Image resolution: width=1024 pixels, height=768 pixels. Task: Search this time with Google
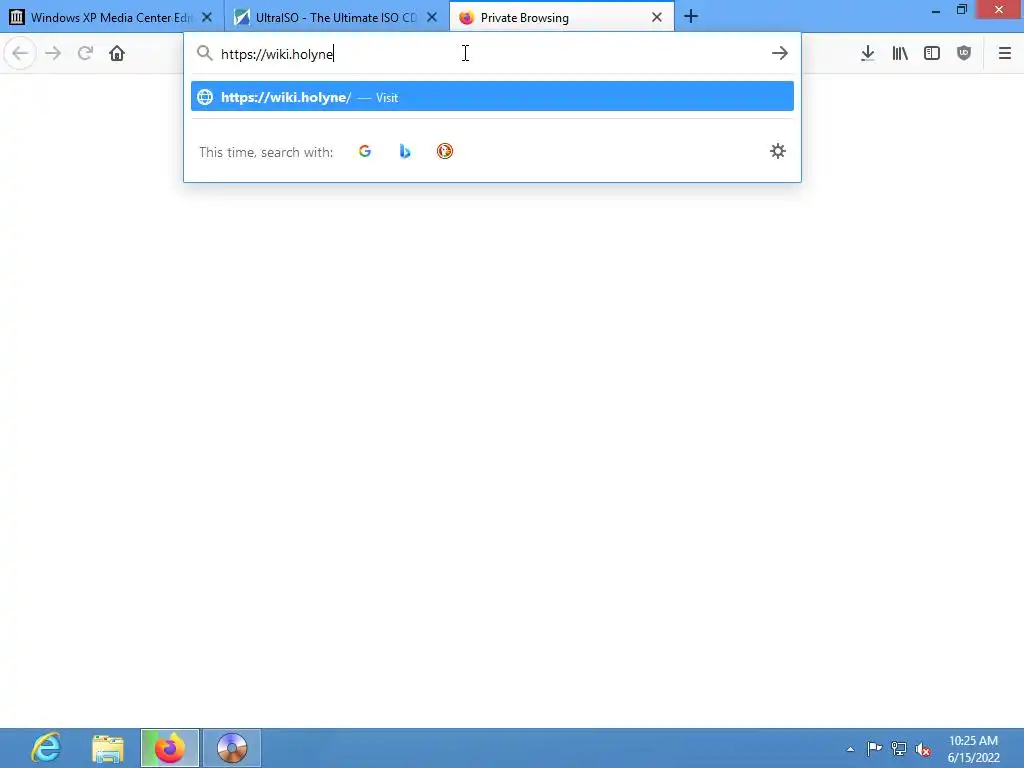tap(365, 152)
